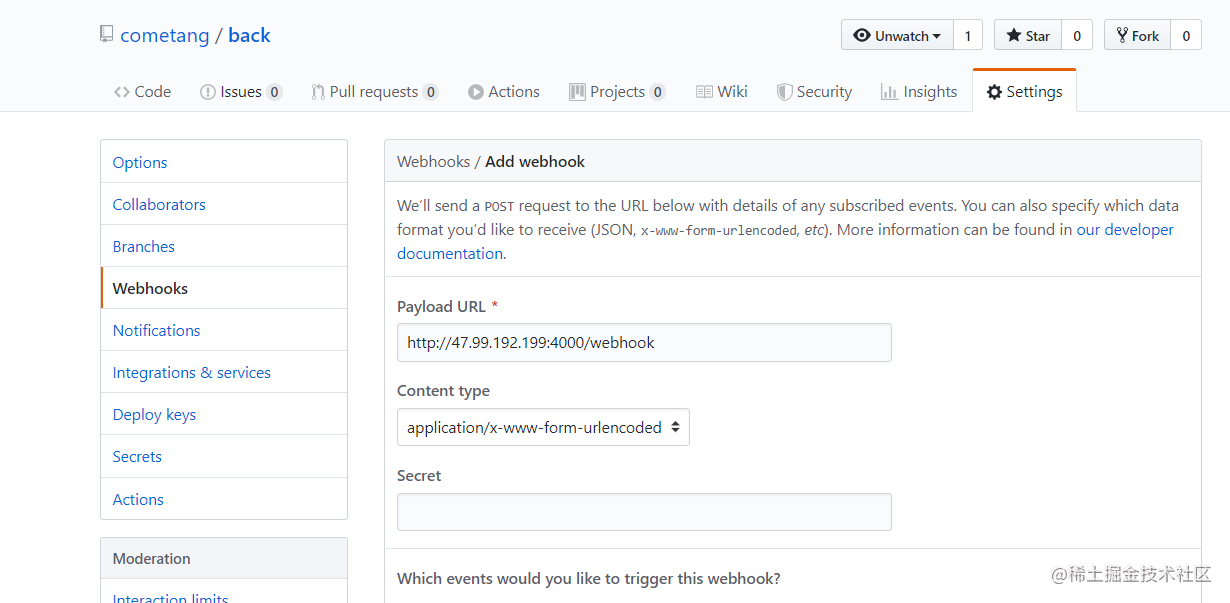Open Branches in settings sidebar
Image resolution: width=1230 pixels, height=603 pixels.
(224, 246)
